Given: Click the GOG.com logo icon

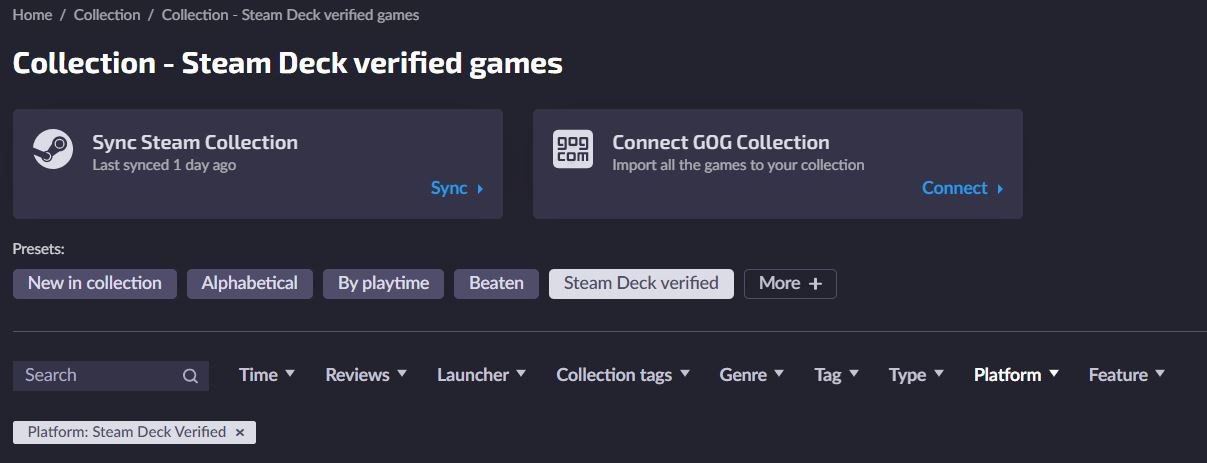Looking at the screenshot, I should click(573, 149).
